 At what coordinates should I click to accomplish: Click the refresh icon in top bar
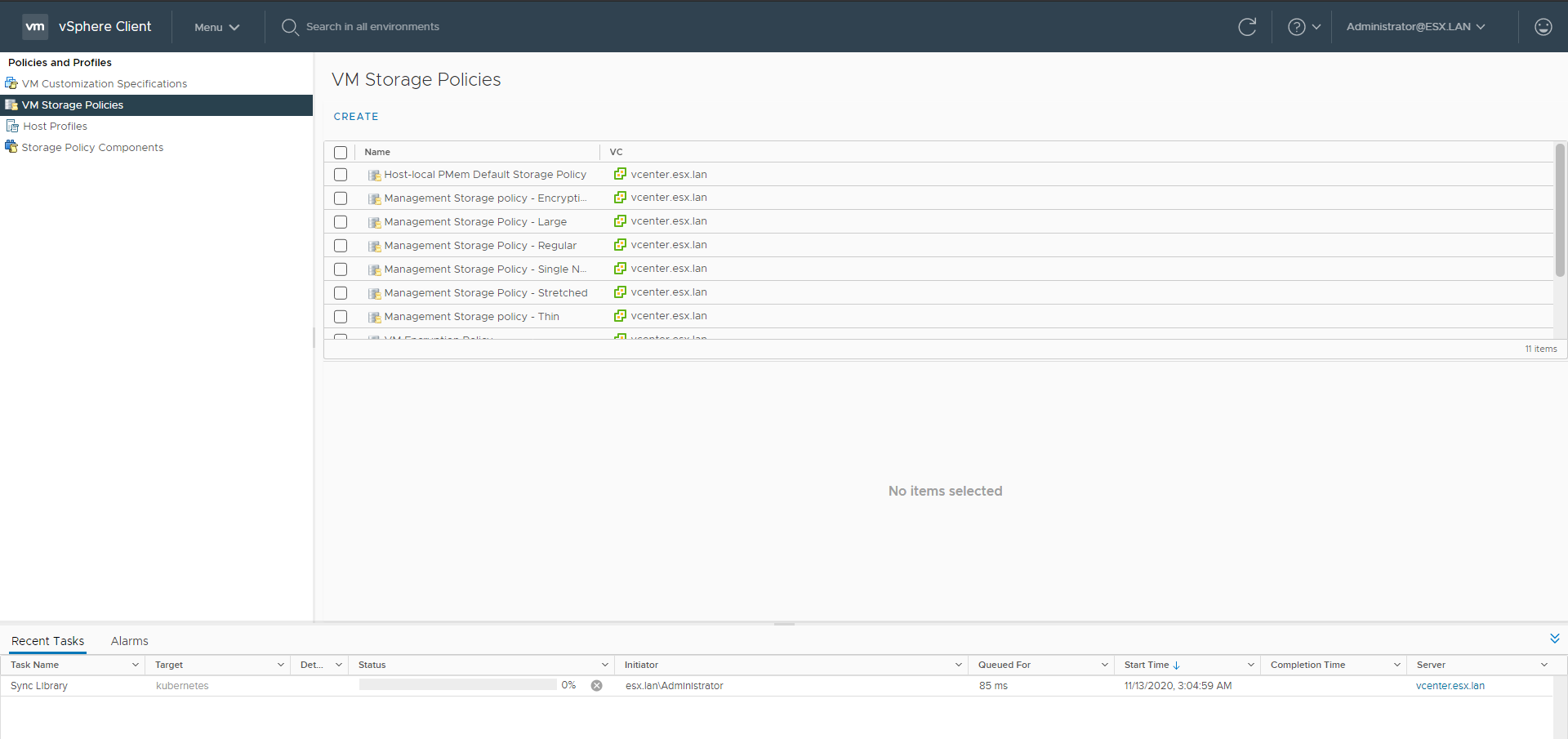point(1247,27)
